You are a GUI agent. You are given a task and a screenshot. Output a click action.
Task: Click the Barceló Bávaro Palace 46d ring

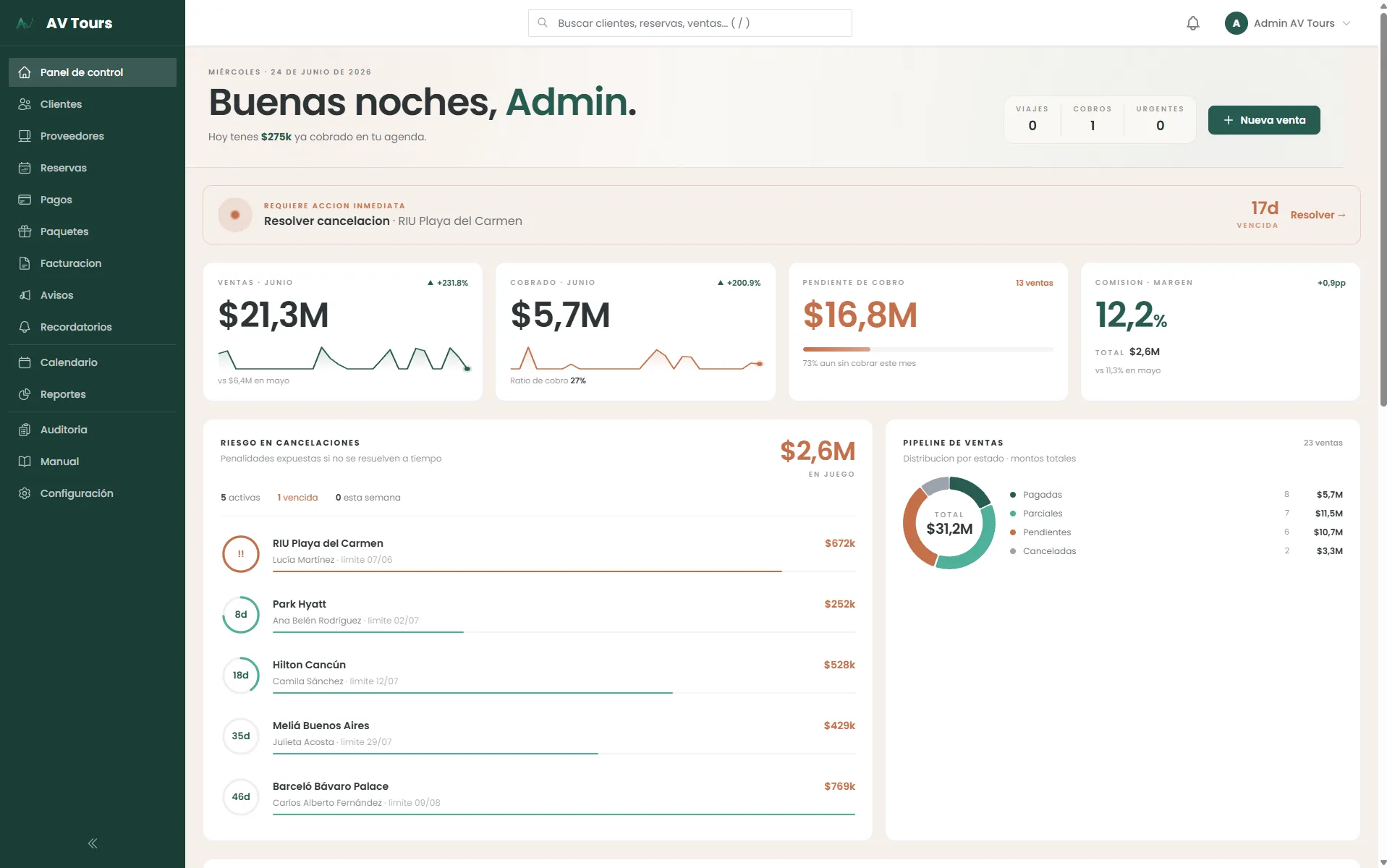(241, 797)
